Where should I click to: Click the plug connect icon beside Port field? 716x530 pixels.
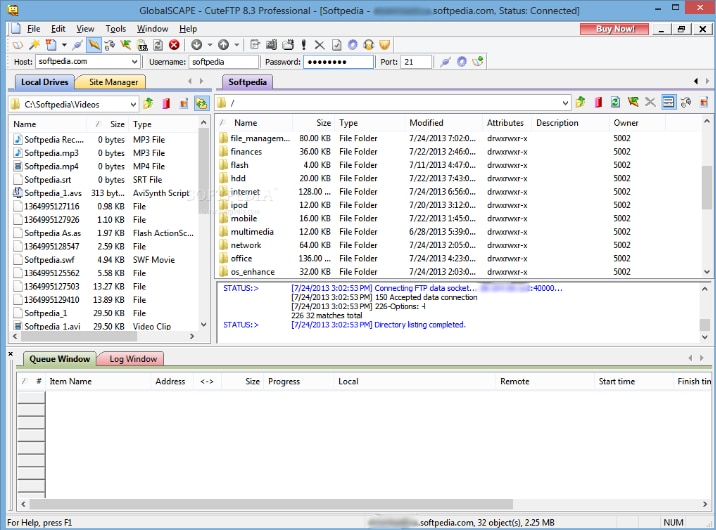coord(445,62)
